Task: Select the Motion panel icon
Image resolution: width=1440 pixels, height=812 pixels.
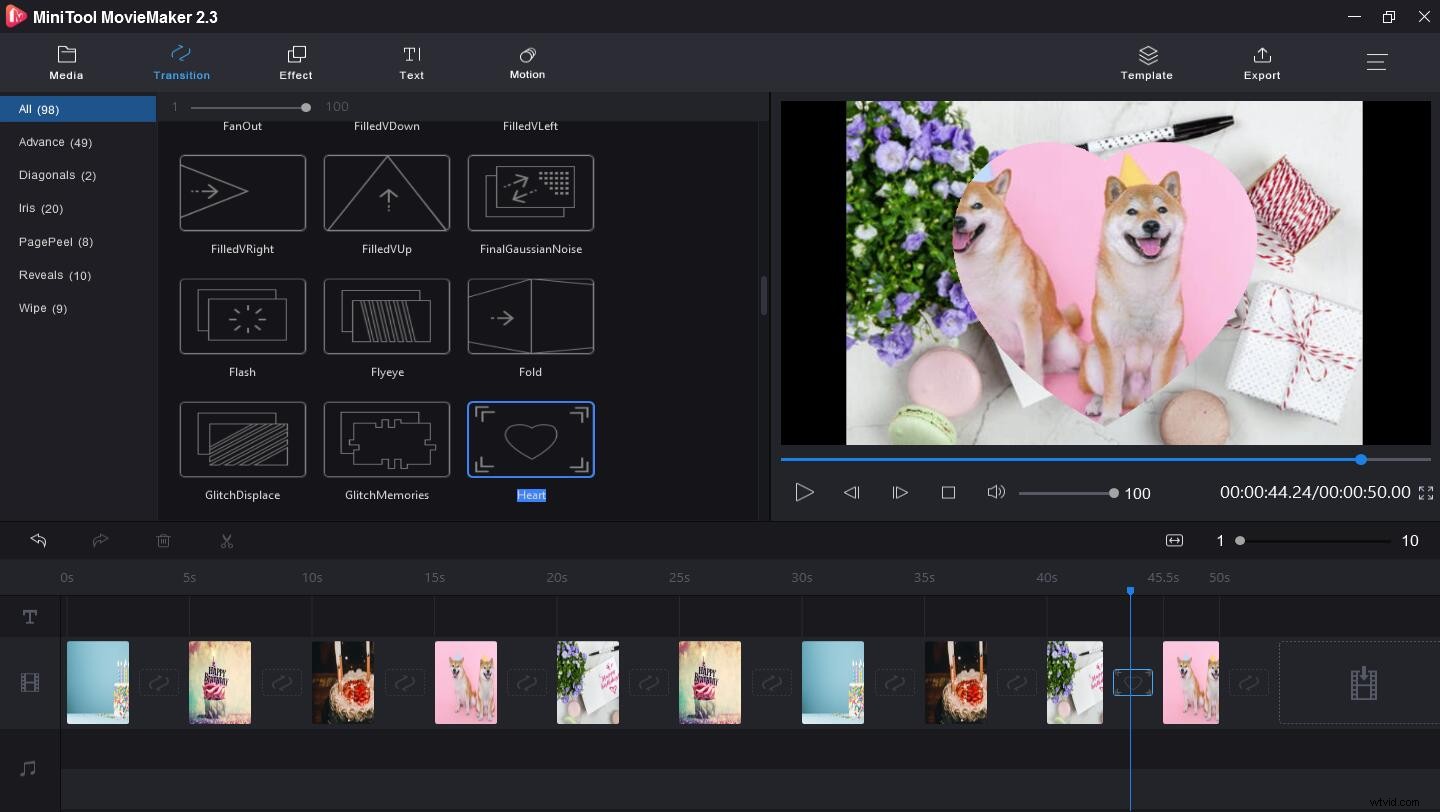Action: 527,62
